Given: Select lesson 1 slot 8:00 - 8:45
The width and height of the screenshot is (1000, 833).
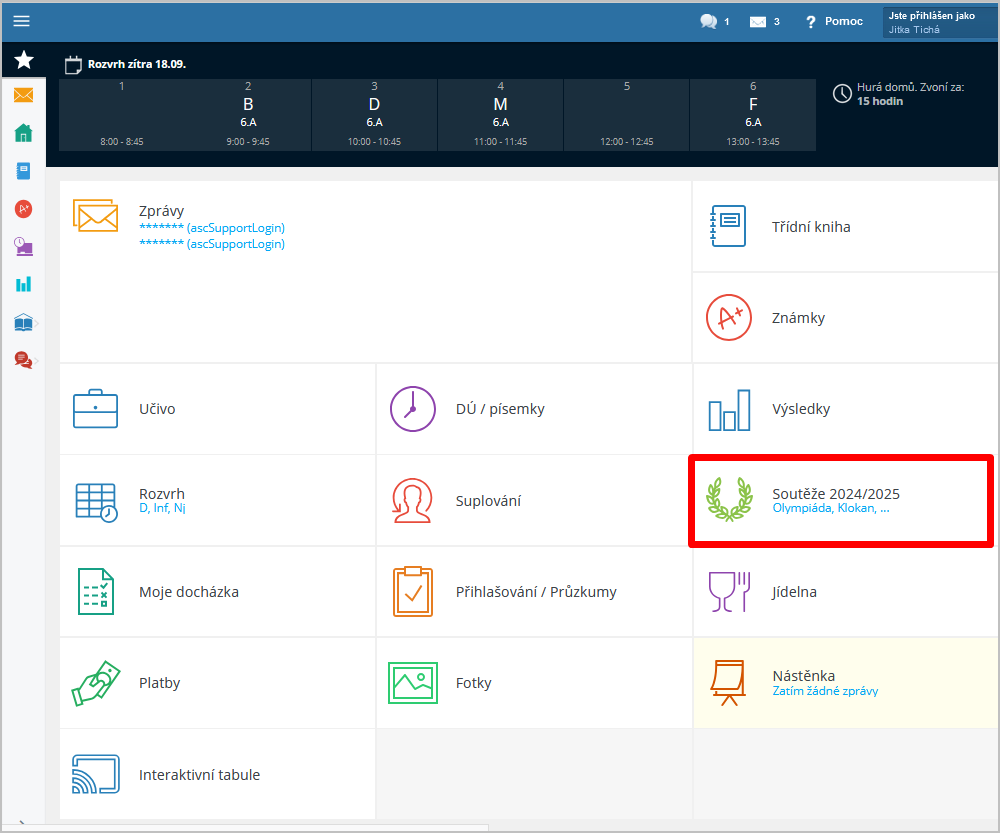Looking at the screenshot, I should tap(122, 115).
